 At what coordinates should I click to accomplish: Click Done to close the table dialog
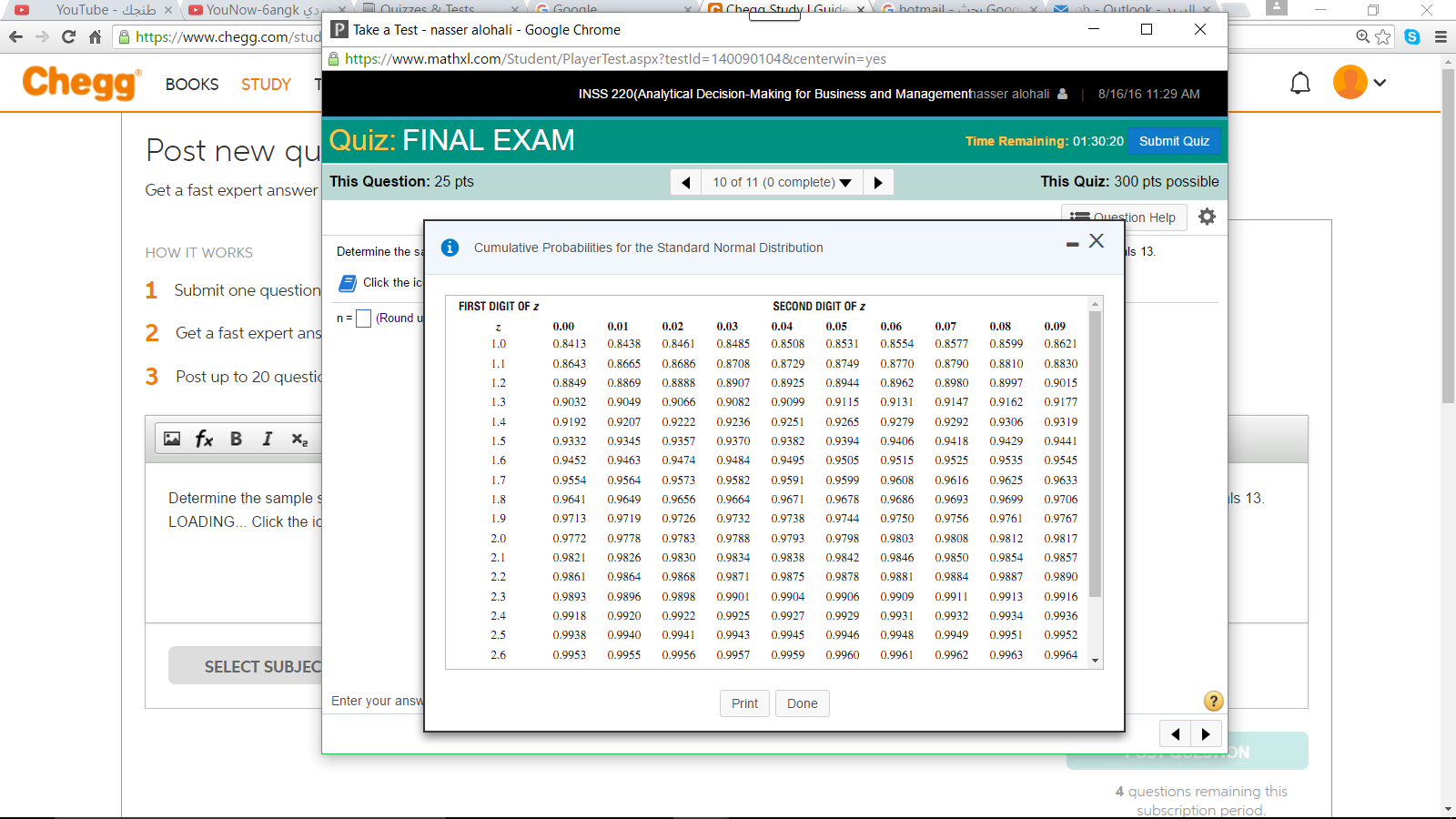pos(802,703)
